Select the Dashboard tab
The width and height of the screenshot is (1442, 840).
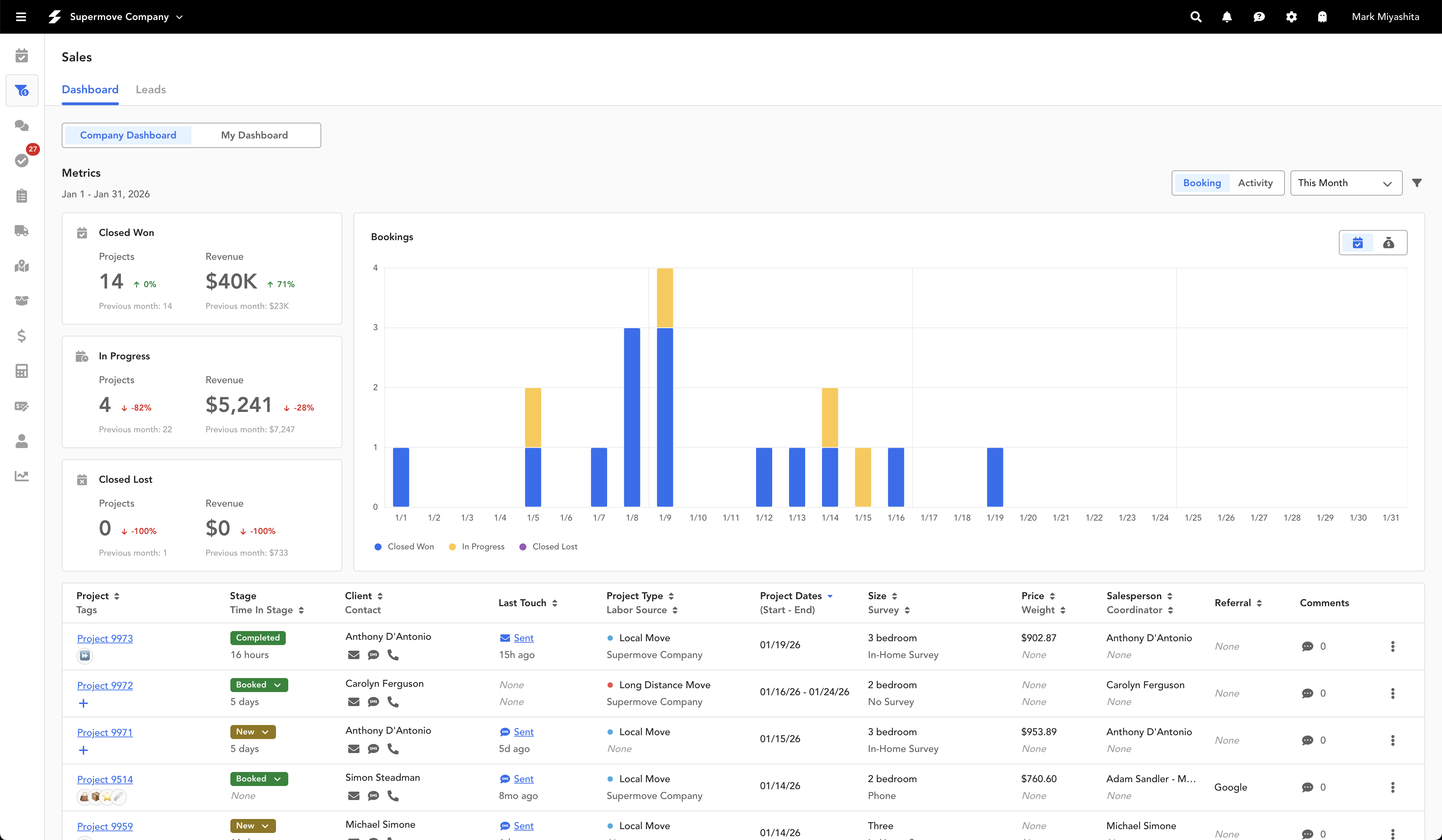[x=90, y=89]
